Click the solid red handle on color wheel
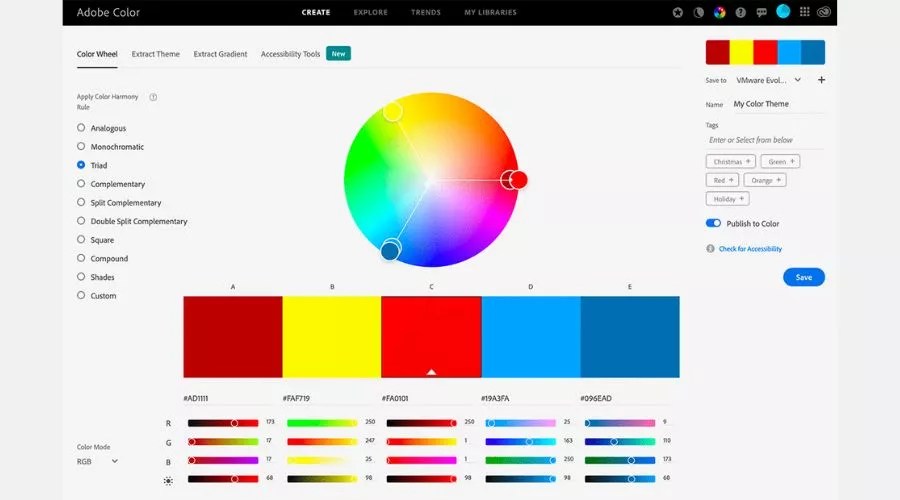 519,180
